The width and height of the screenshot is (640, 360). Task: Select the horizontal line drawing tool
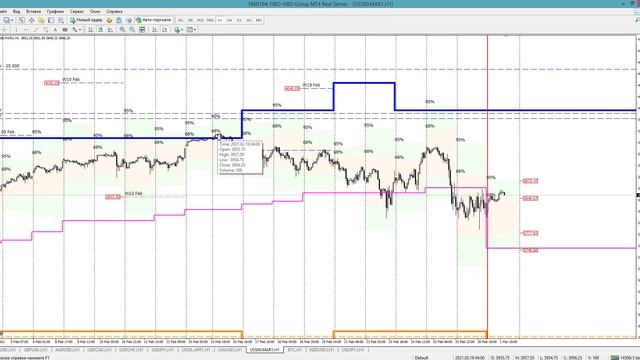[26, 30]
